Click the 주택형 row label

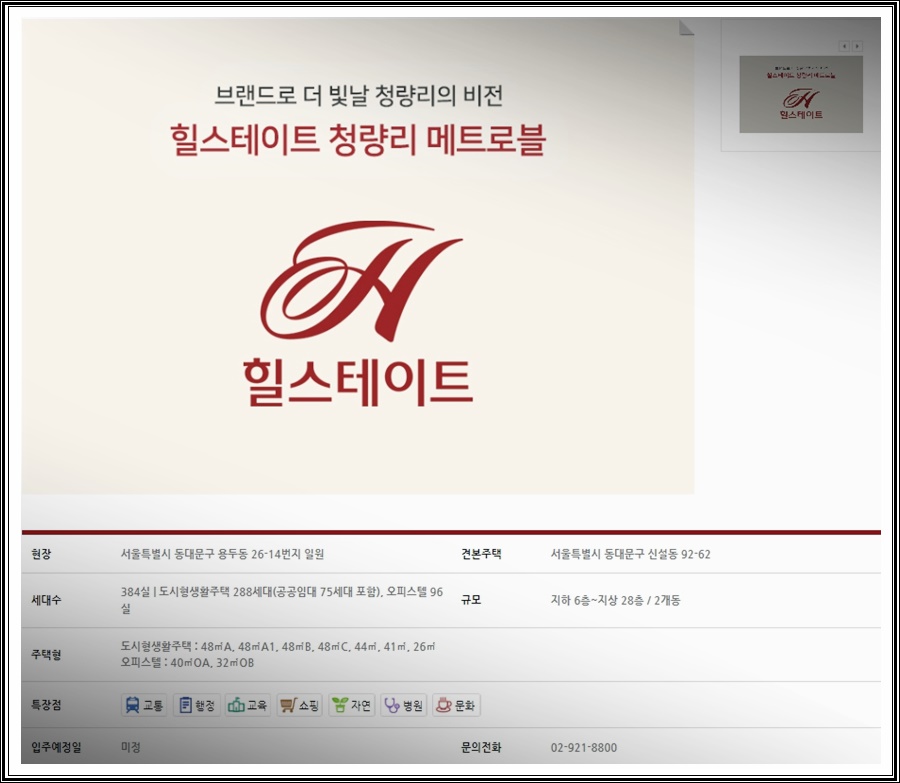coord(46,654)
